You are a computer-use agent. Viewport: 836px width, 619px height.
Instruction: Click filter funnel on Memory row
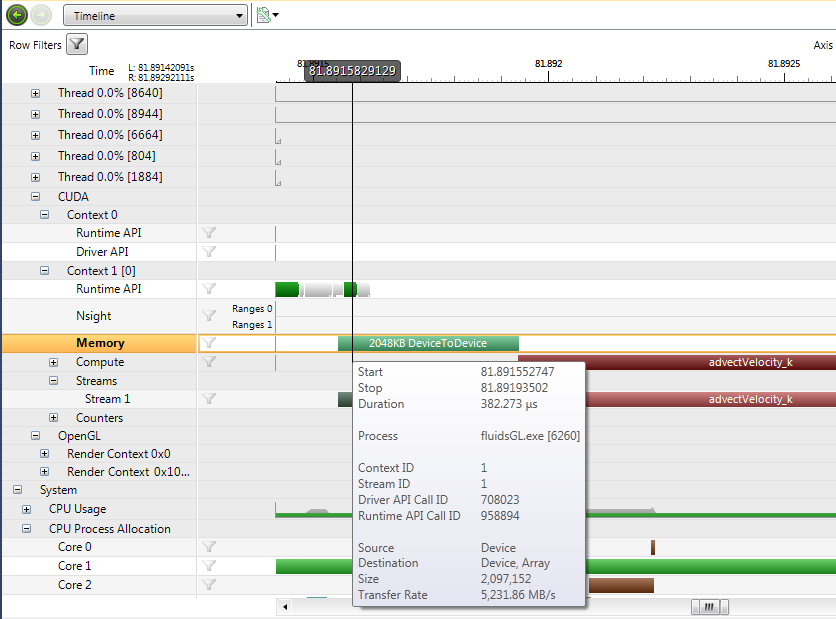coord(209,343)
